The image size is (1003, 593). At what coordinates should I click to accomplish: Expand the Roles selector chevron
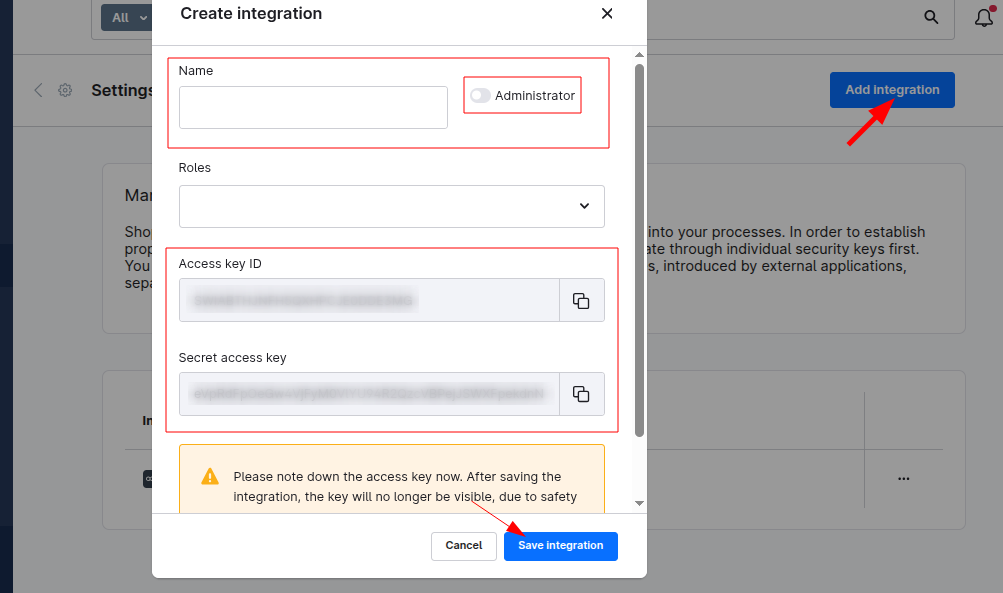[x=584, y=205]
